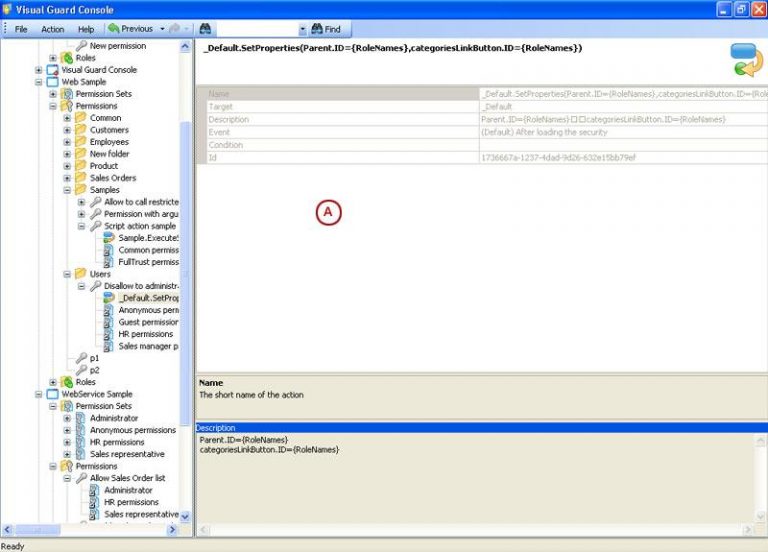Screen dimensions: 768x552
Task: Open the Previous history dropdown arrow
Action: tap(162, 29)
